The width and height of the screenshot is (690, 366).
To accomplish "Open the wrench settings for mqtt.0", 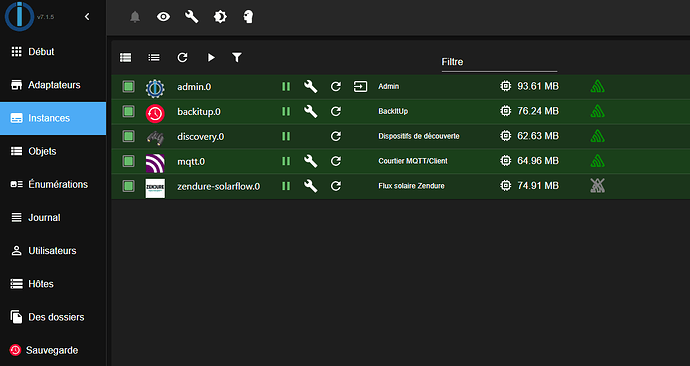I will click(310, 161).
